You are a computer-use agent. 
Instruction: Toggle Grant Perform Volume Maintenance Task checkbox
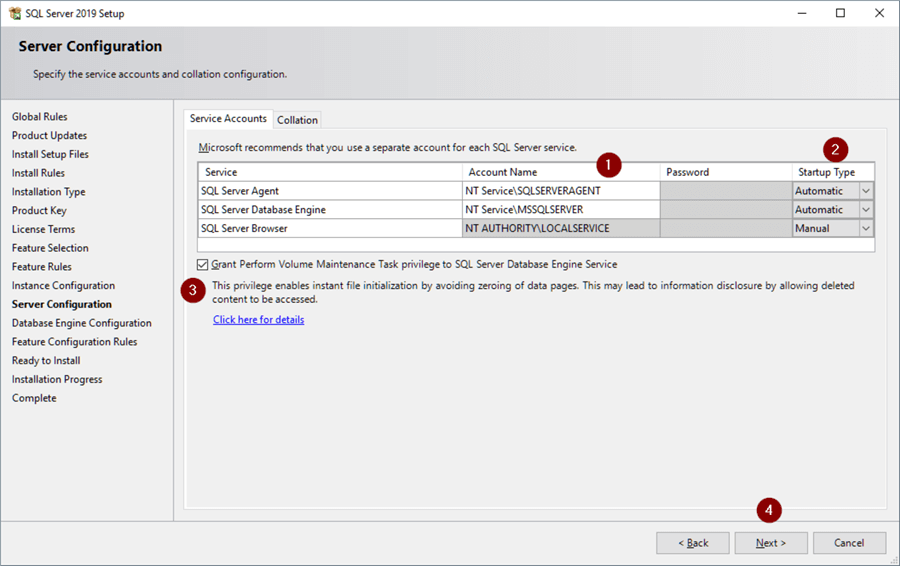pyautogui.click(x=202, y=265)
